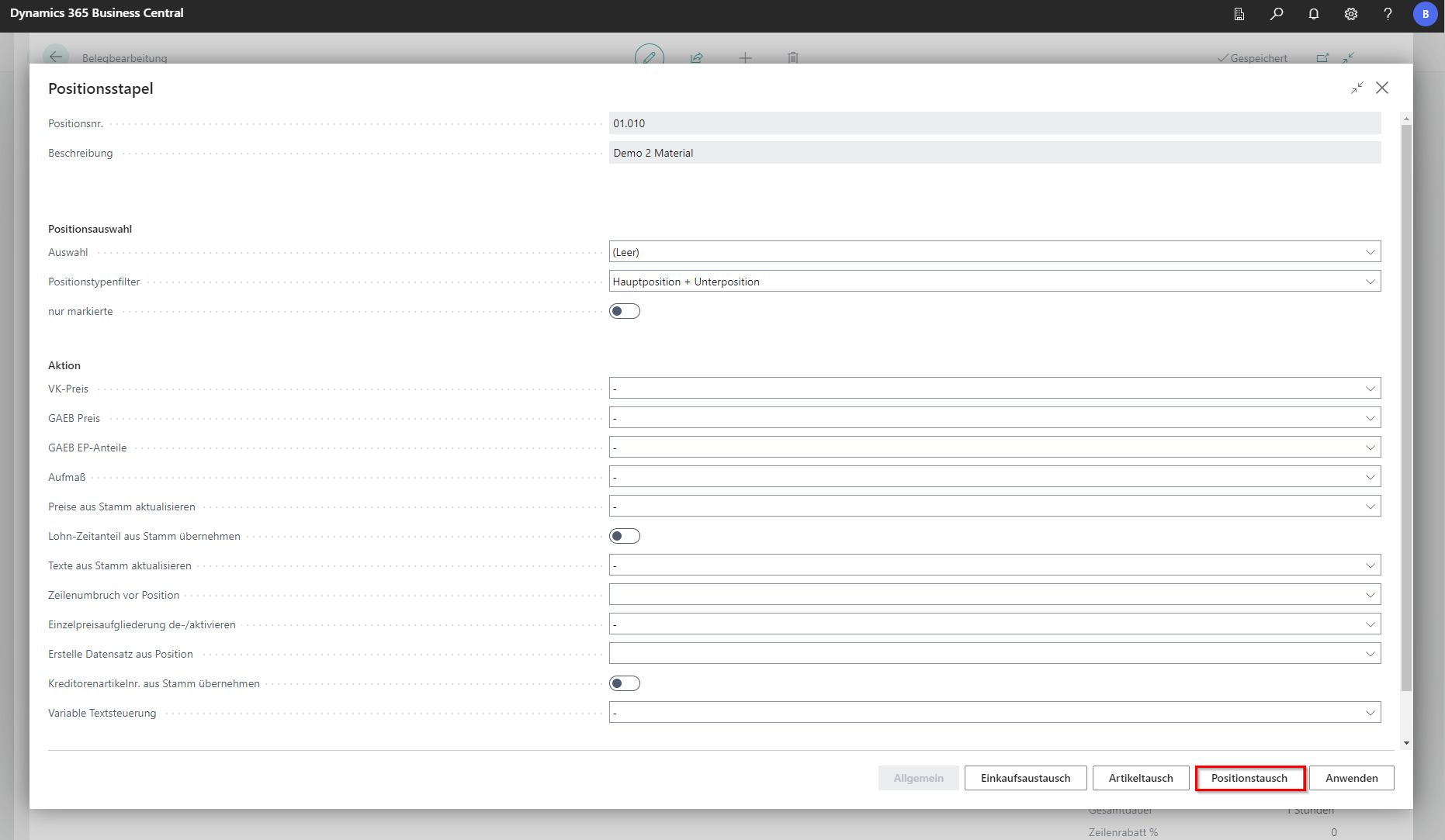Viewport: 1445px width, 840px height.
Task: Collapse the Positionsstapel dialog with arrows icon
Action: pos(1357,88)
